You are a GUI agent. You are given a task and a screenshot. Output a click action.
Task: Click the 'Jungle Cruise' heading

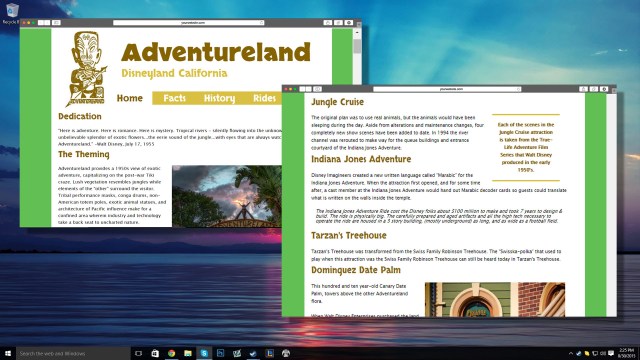[x=337, y=102]
